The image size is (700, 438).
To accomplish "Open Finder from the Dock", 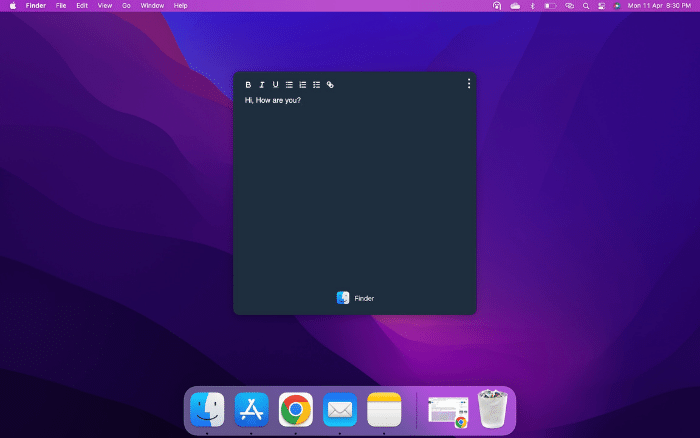I will click(207, 410).
